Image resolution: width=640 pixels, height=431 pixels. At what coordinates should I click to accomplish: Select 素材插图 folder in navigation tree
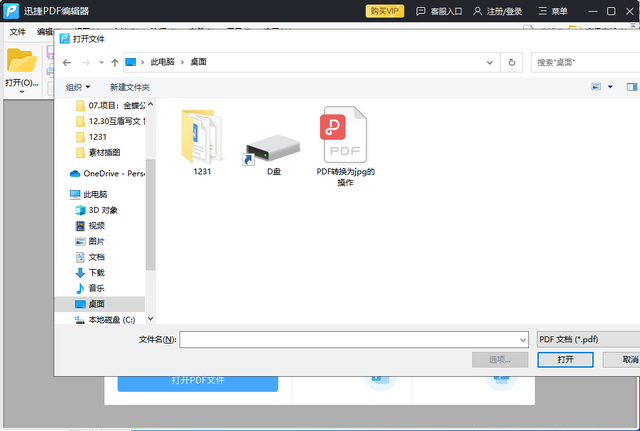(98, 152)
